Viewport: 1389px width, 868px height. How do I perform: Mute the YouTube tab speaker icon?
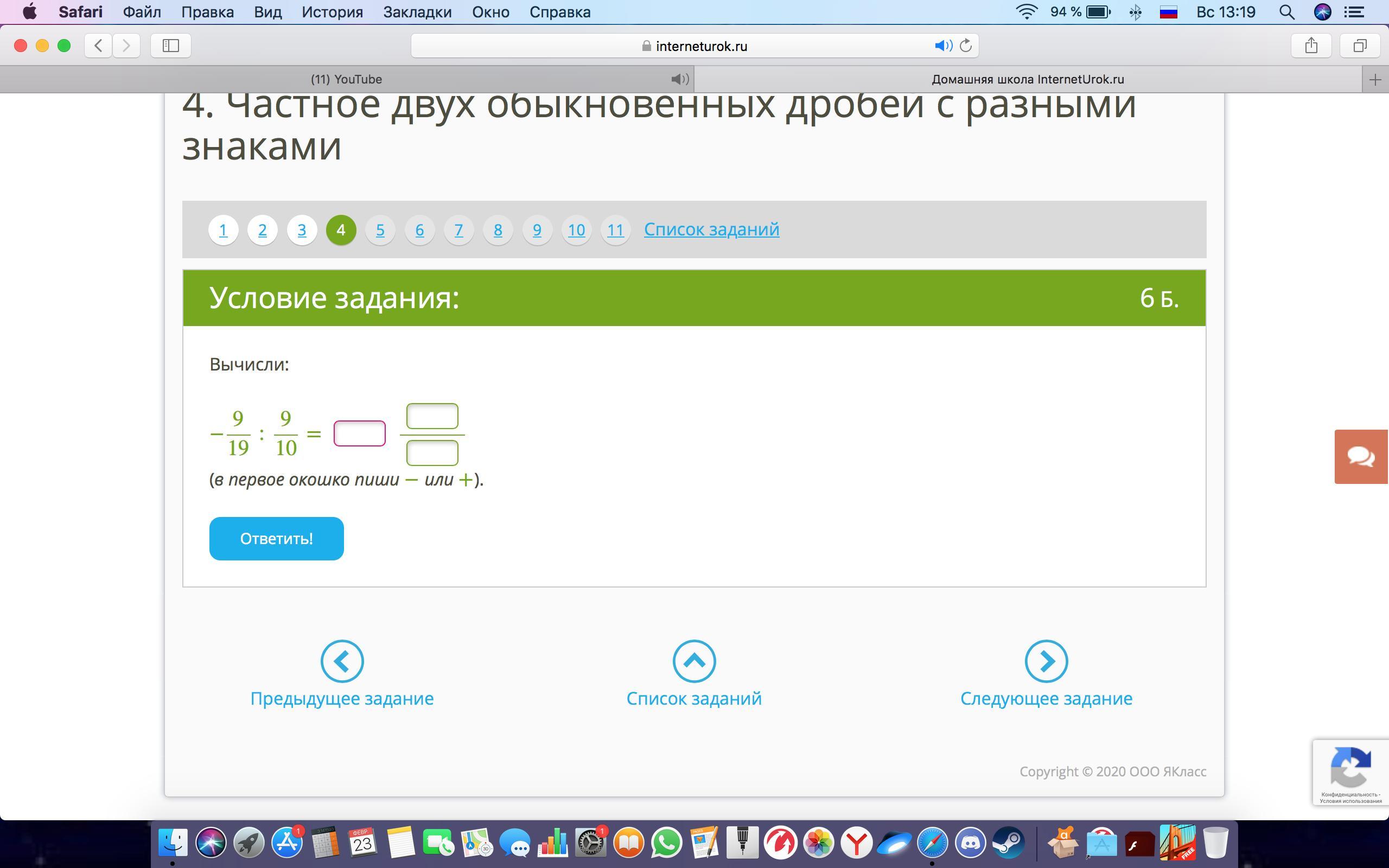point(679,79)
